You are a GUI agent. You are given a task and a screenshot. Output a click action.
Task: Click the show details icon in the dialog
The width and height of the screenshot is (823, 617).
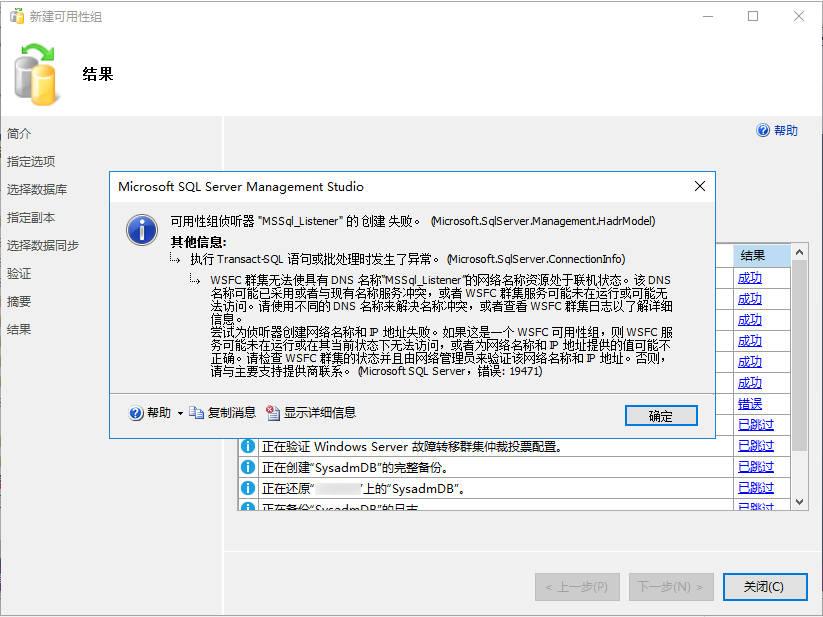273,413
